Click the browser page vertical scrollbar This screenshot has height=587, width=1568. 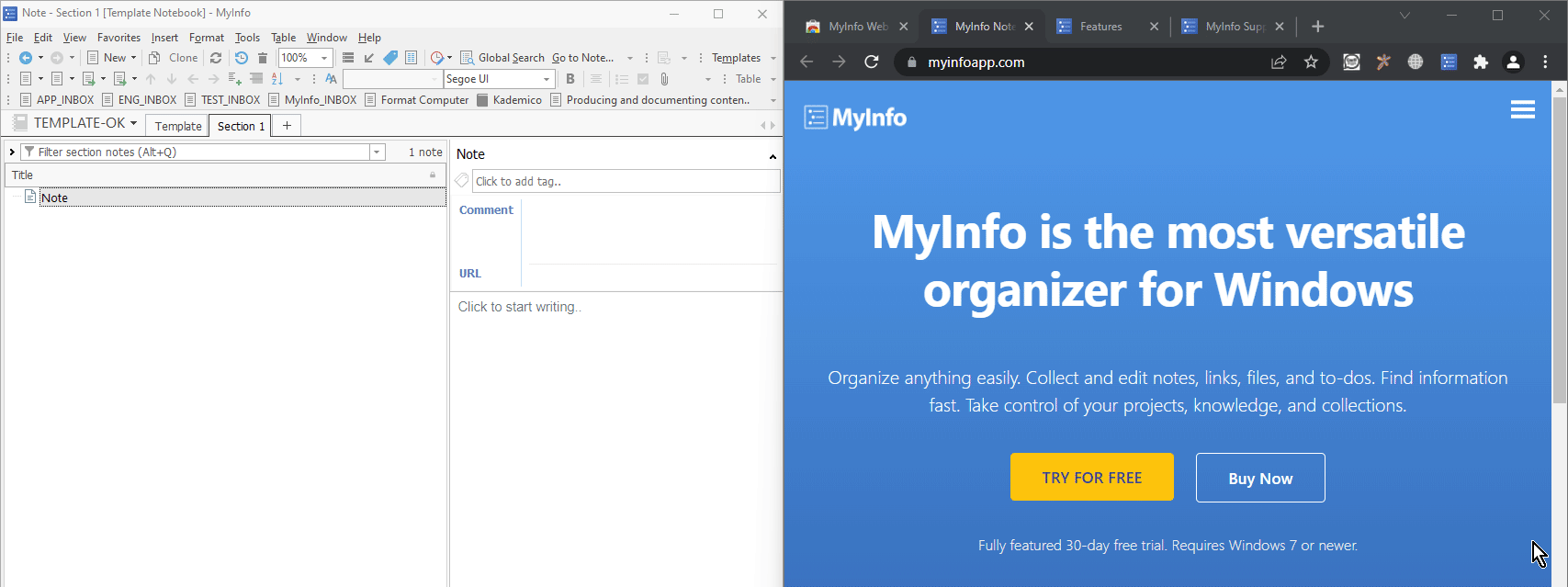[1560, 248]
